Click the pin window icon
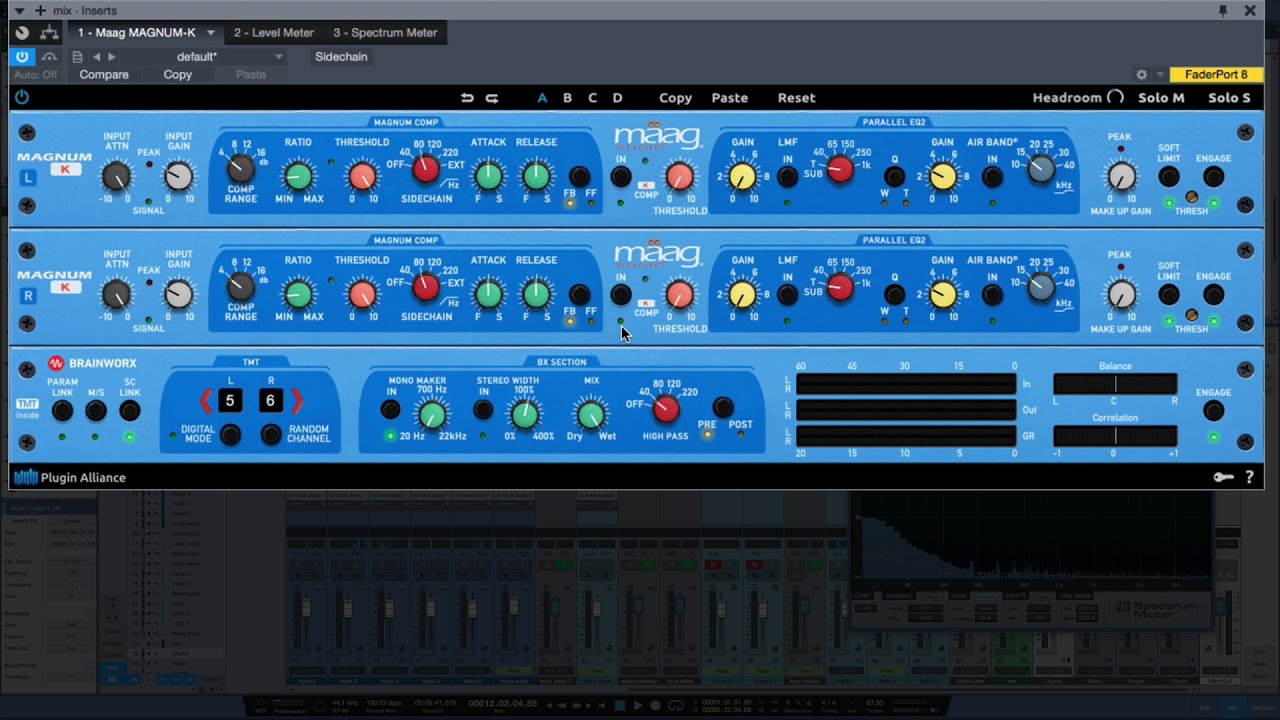 1222,10
